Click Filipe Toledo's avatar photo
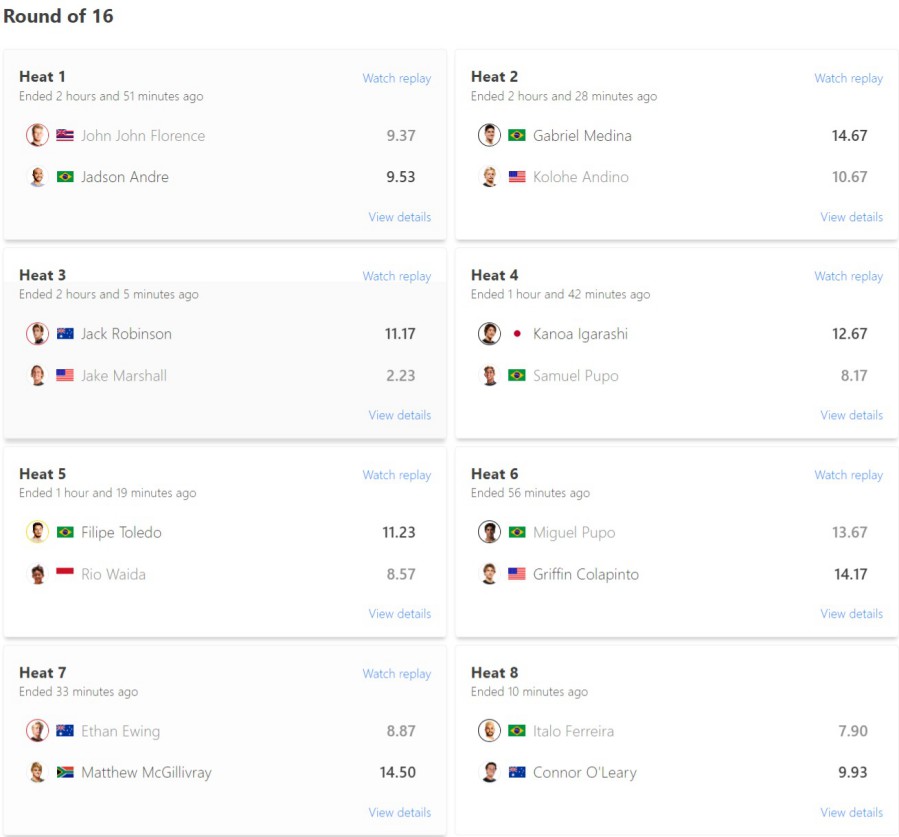Screen dimensions: 899x837 (37, 532)
